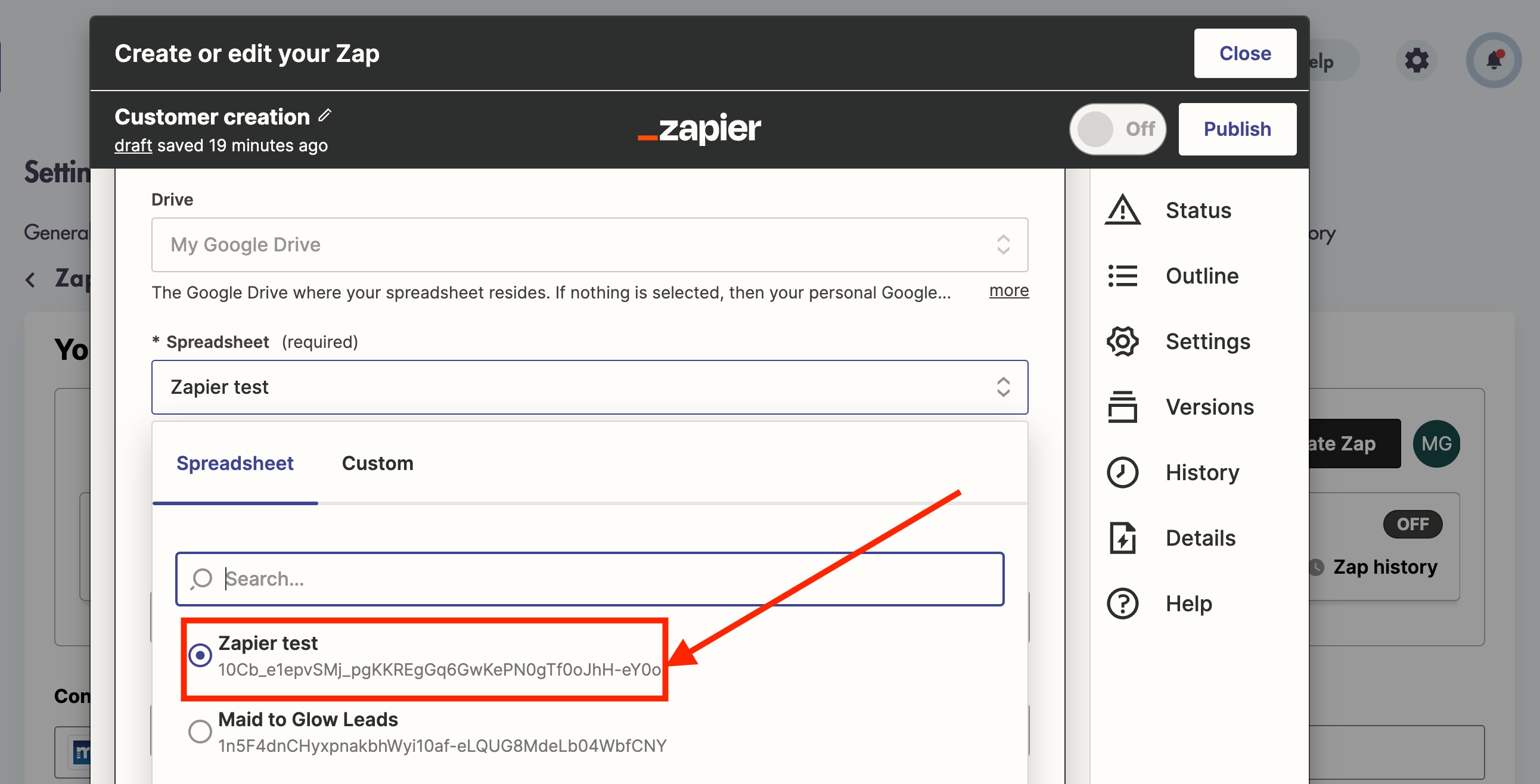Viewport: 1540px width, 784px height.
Task: Click the Customer creation Zap title
Action: click(212, 117)
